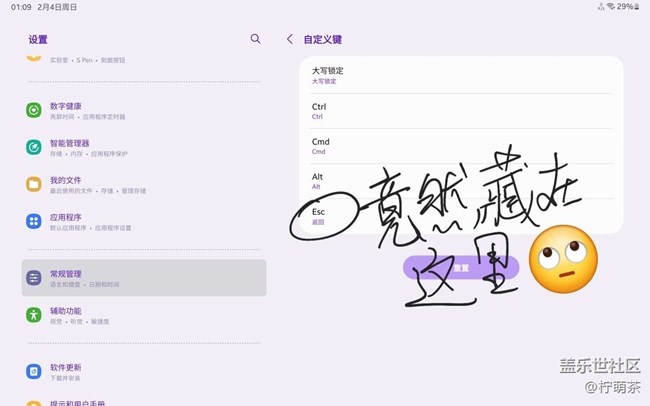Open the row with S Pen subtitle

coord(144,61)
